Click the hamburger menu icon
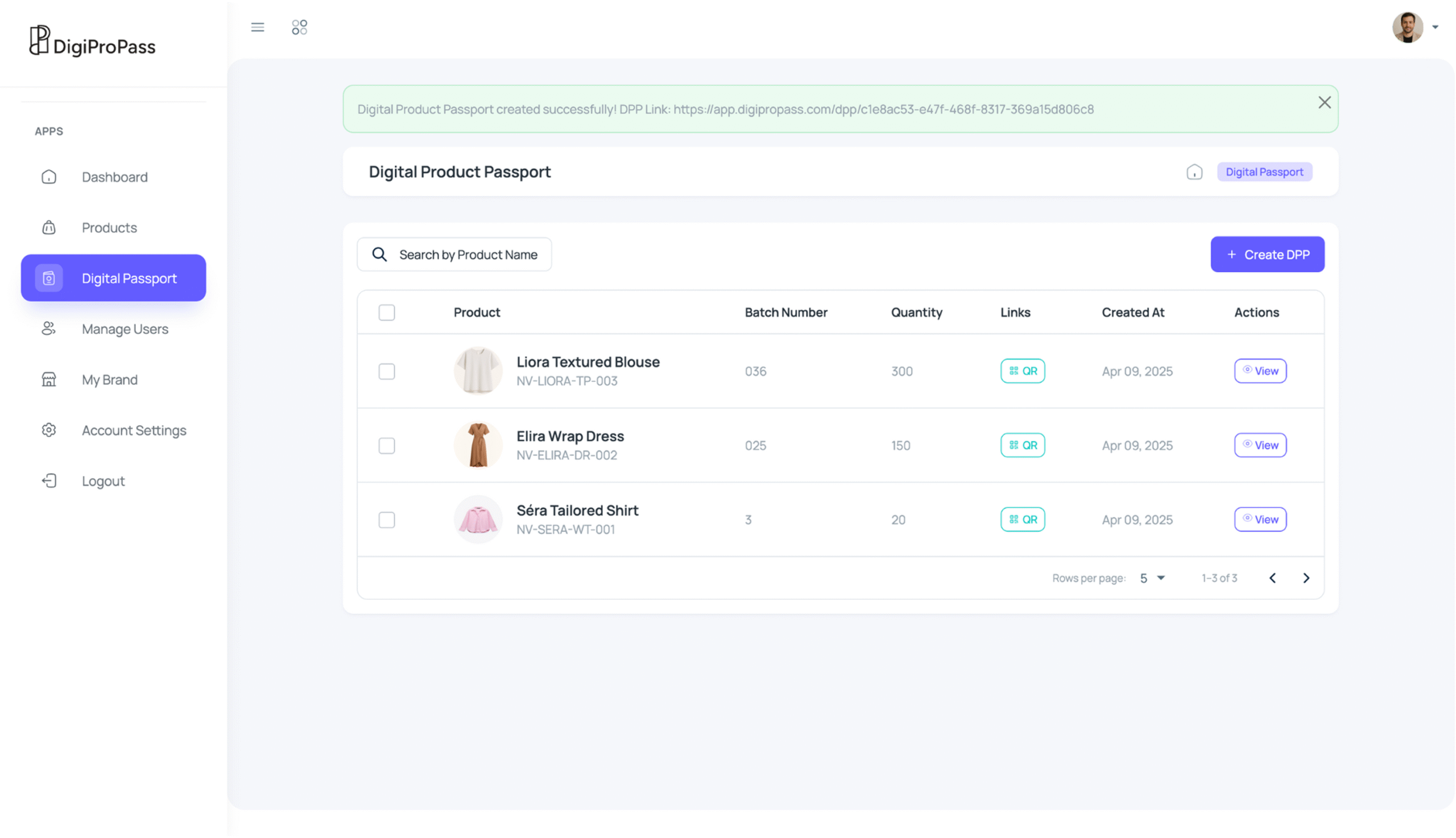This screenshot has width=1456, height=838. pyautogui.click(x=257, y=27)
